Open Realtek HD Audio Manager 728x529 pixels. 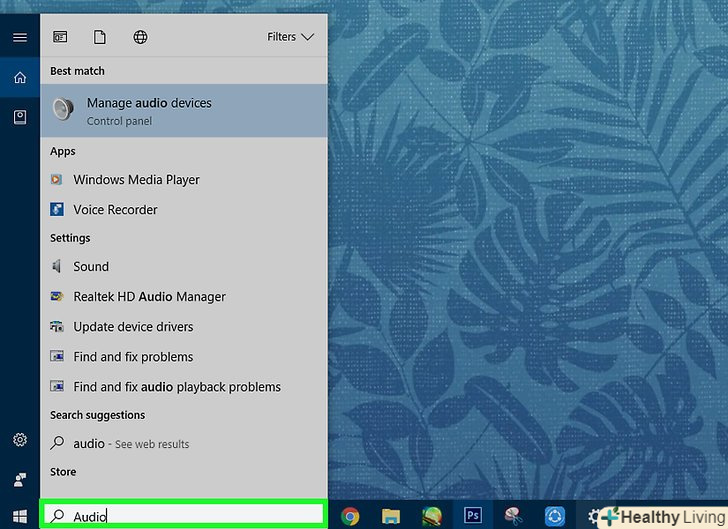[x=149, y=297]
